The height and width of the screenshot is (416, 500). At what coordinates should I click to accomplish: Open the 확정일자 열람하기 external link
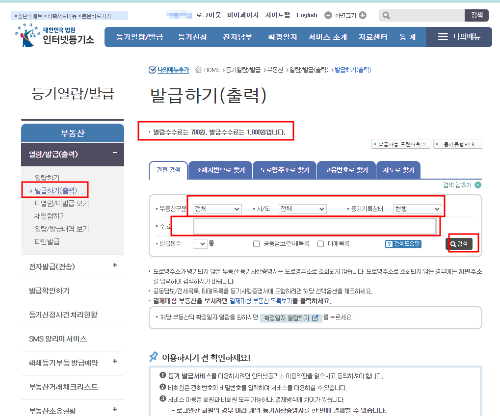(x=291, y=318)
